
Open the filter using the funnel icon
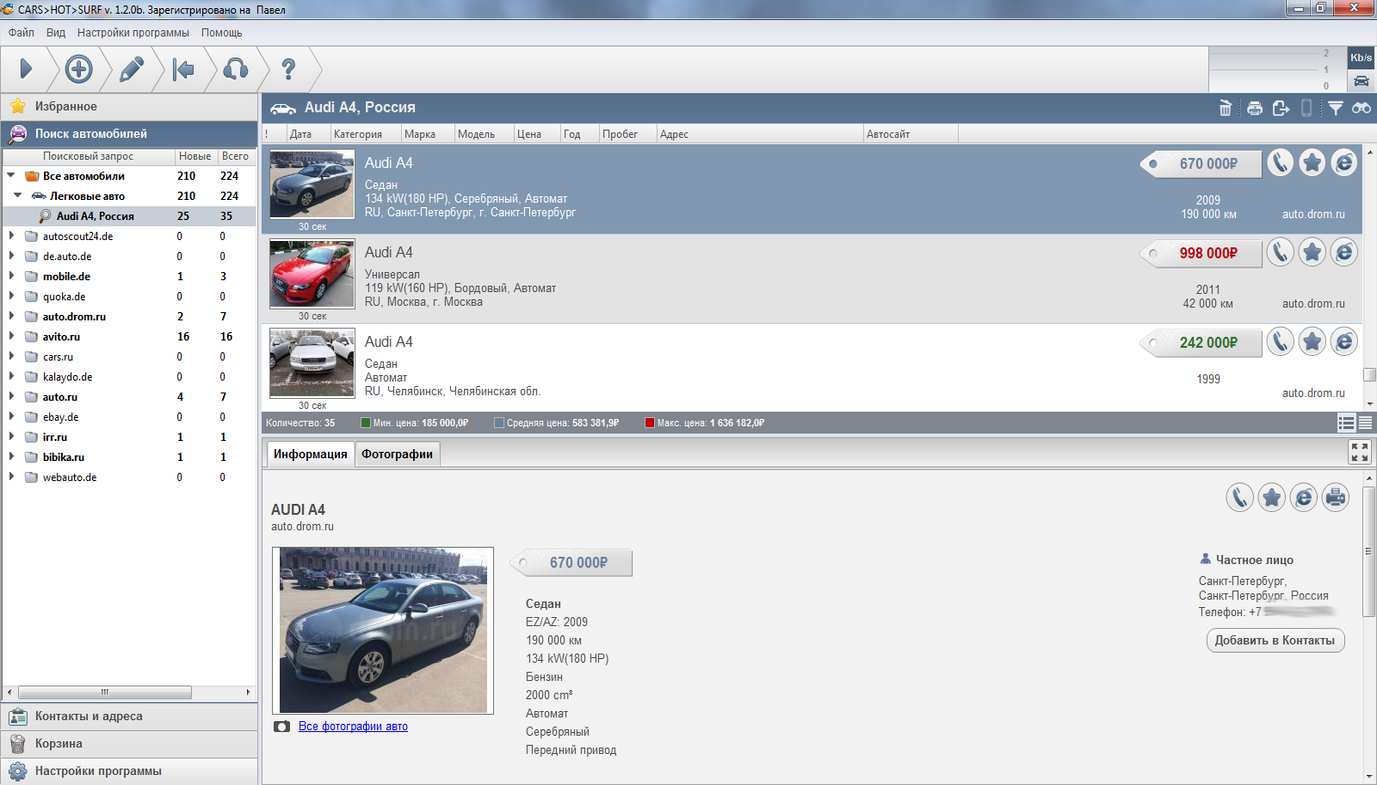pyautogui.click(x=1335, y=108)
